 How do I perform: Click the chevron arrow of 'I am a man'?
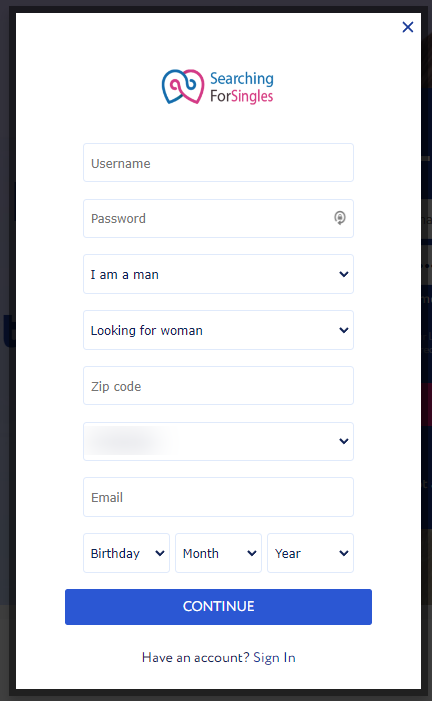[x=343, y=274]
